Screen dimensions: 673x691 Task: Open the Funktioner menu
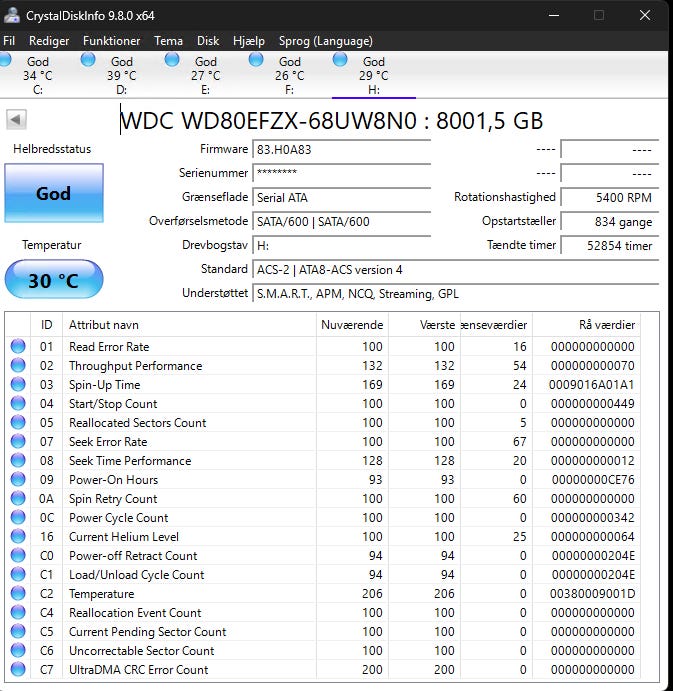pos(111,41)
